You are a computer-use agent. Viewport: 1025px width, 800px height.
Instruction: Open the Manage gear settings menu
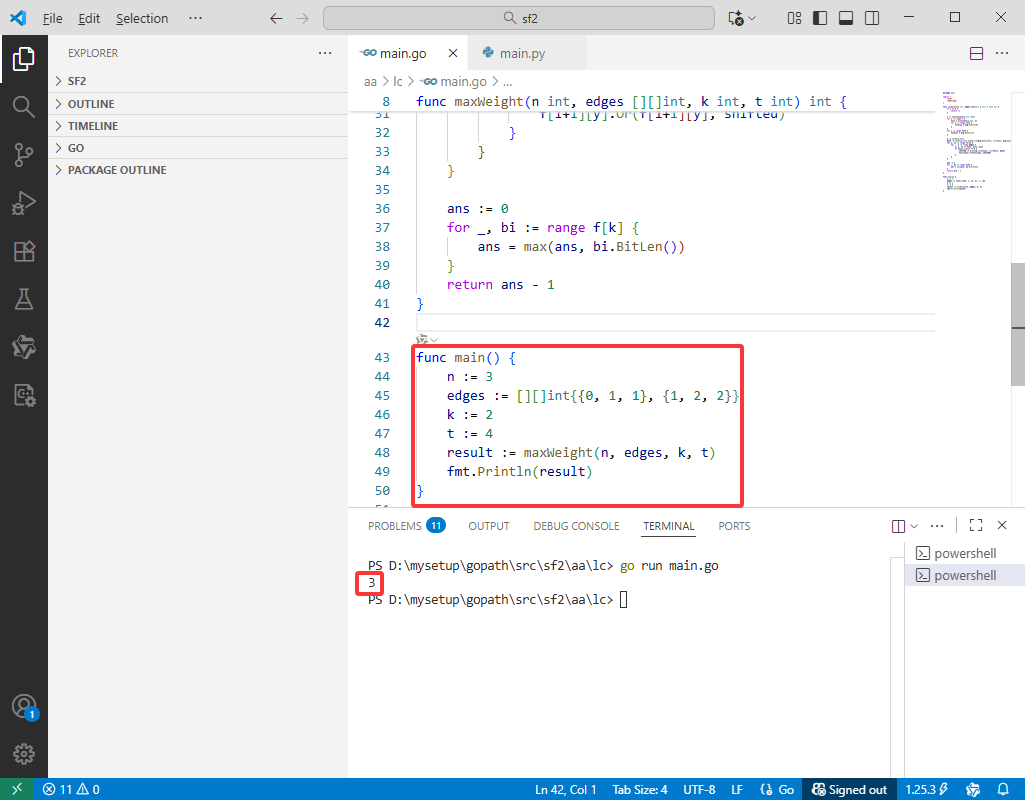point(24,754)
